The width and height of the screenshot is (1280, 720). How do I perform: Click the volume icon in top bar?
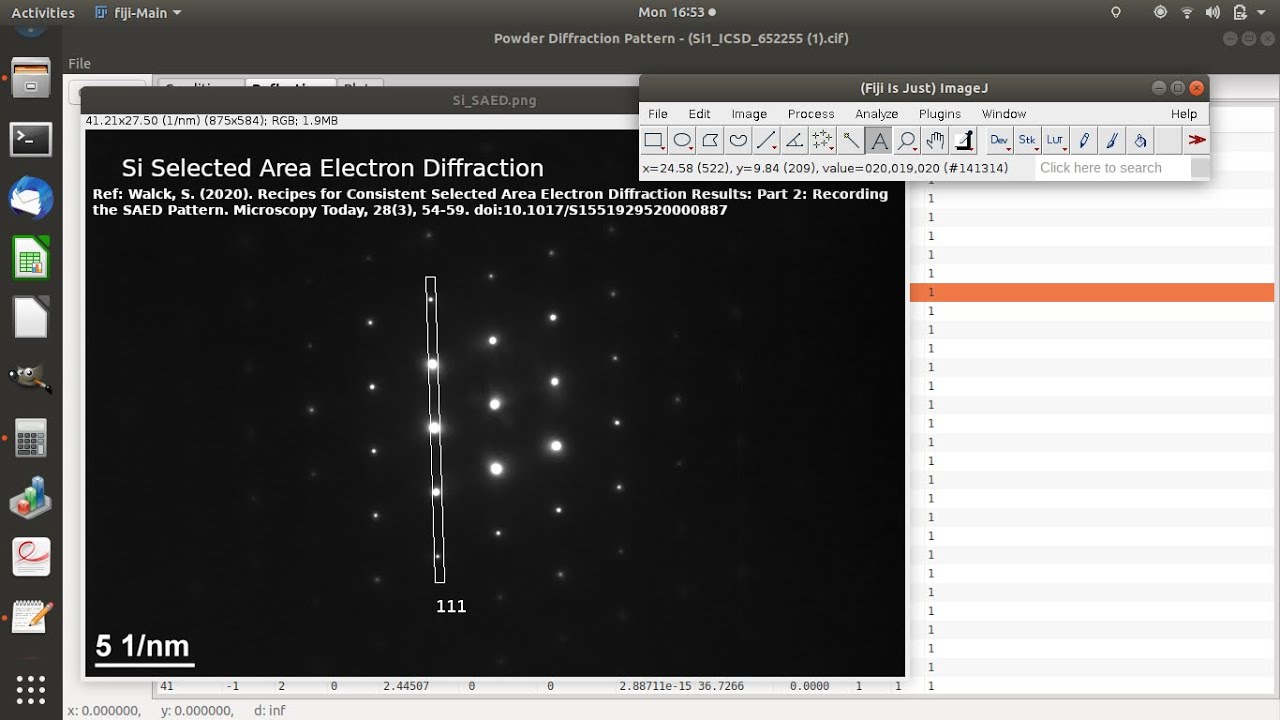coord(1213,13)
